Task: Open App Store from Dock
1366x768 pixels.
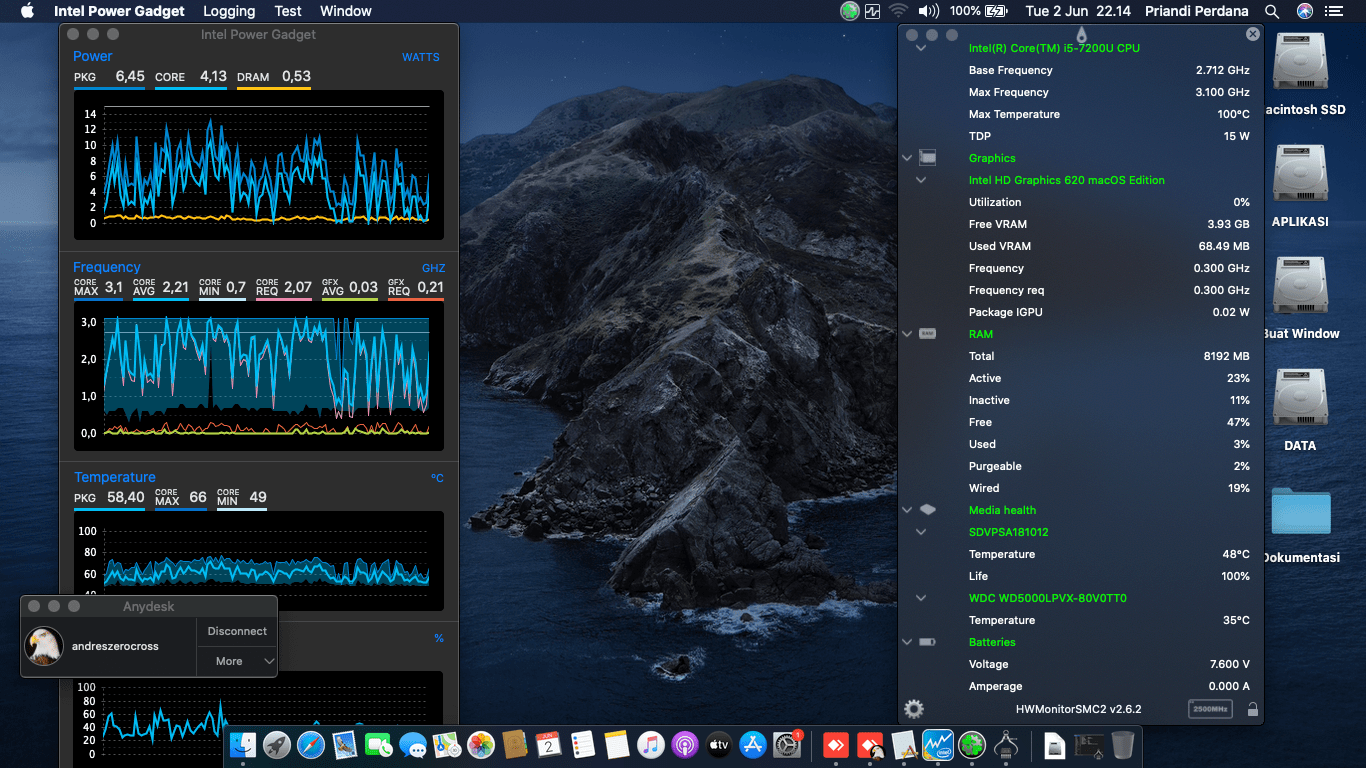Action: click(753, 744)
